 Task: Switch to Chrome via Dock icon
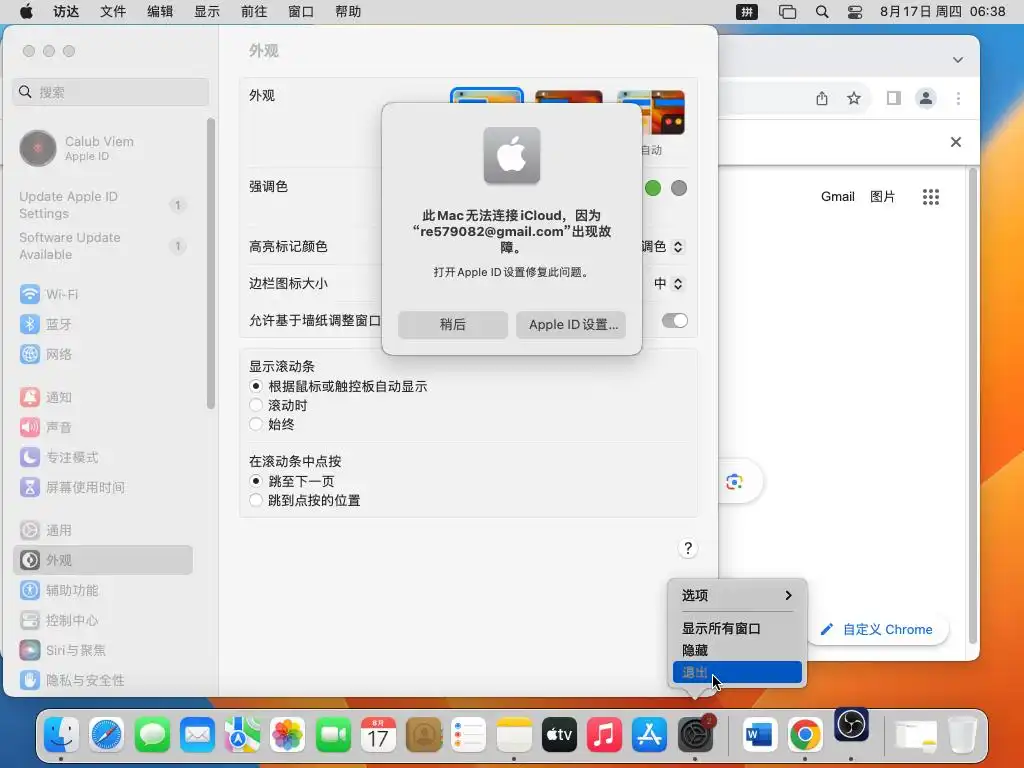[x=805, y=734]
